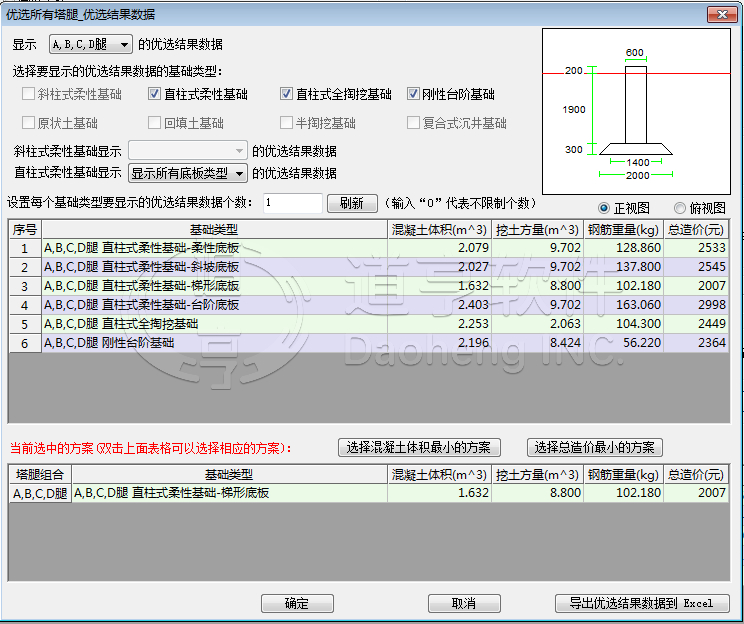
Task: Click the excavation cell 2.063
Action: [537, 324]
